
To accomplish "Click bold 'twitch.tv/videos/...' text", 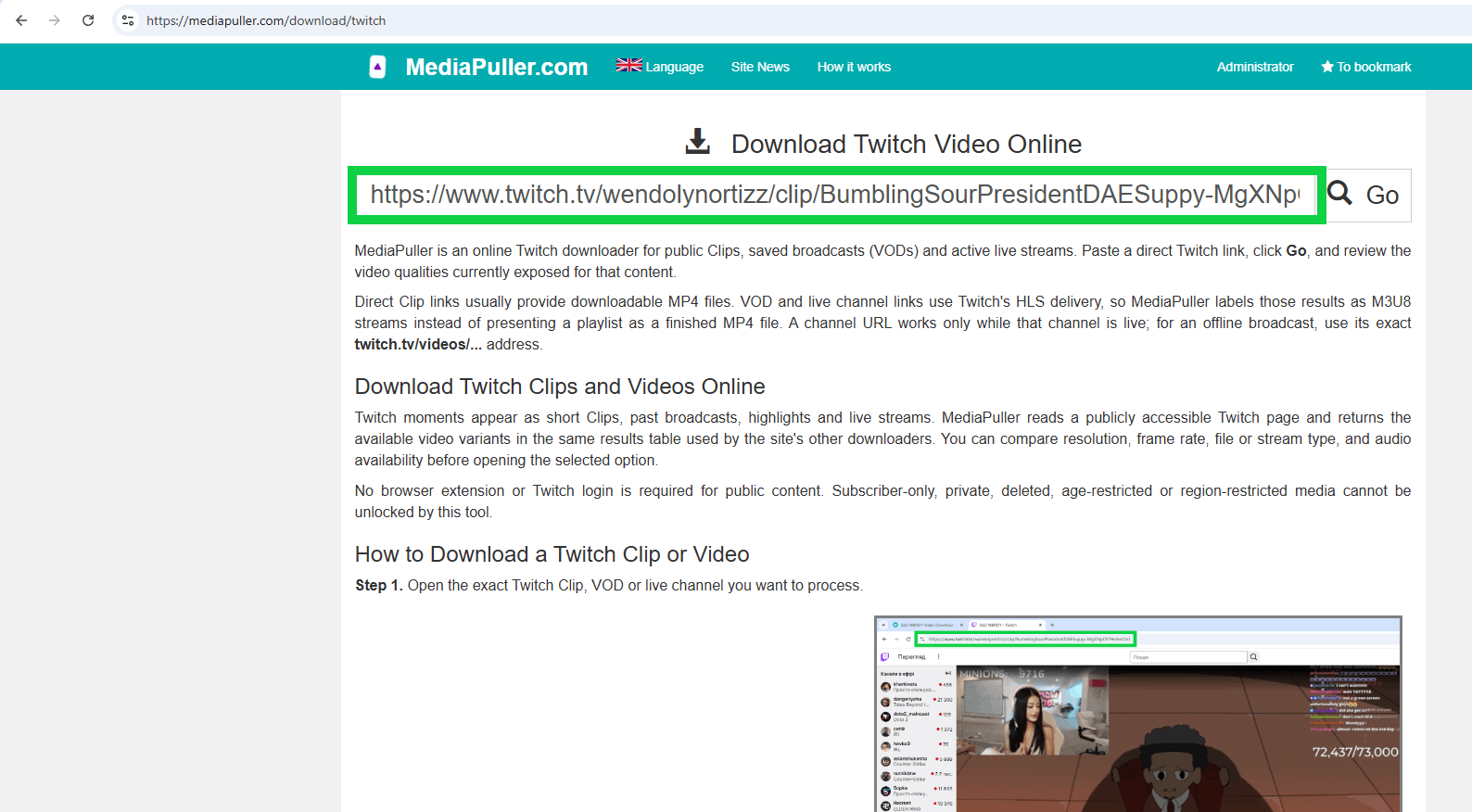I will [418, 345].
